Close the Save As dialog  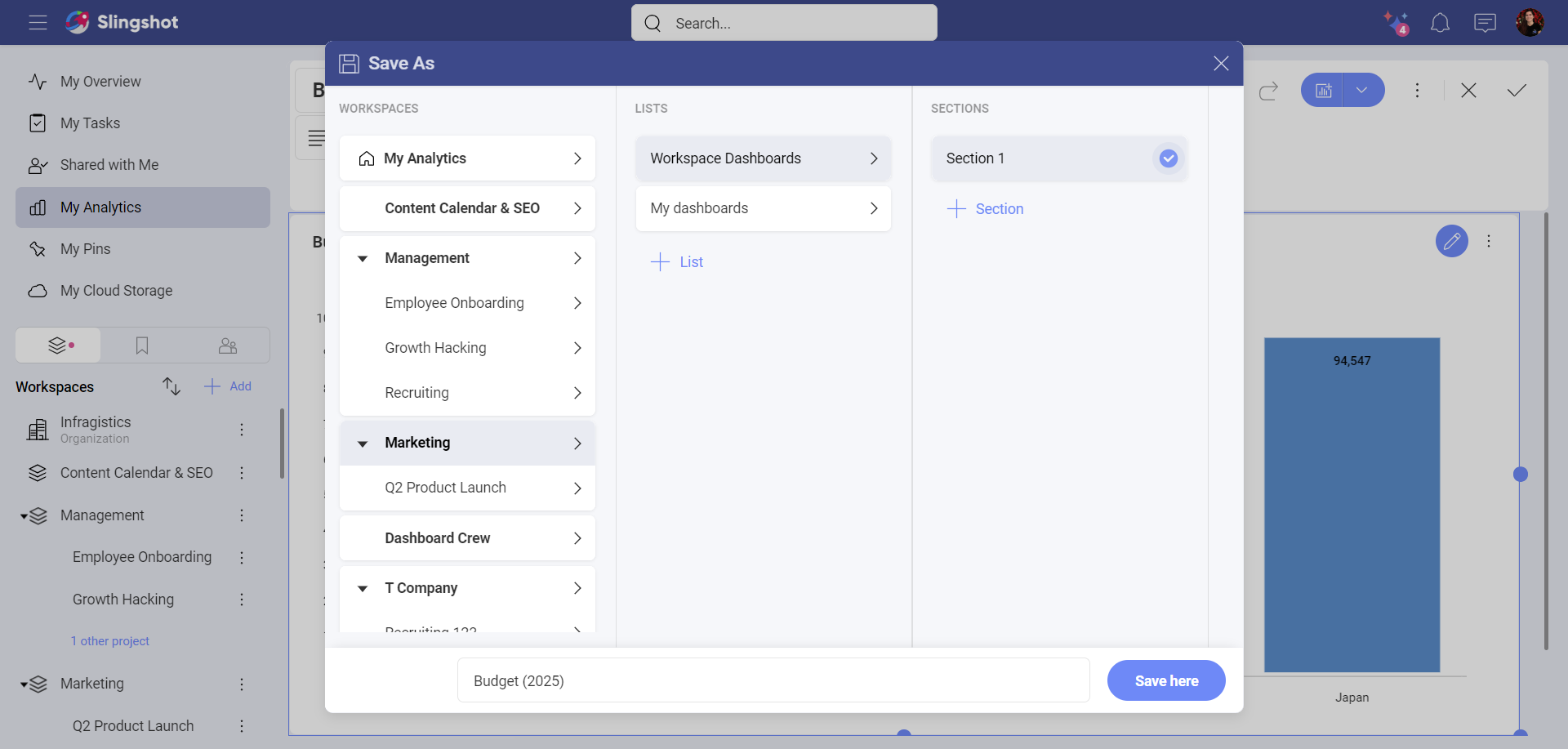coord(1221,64)
